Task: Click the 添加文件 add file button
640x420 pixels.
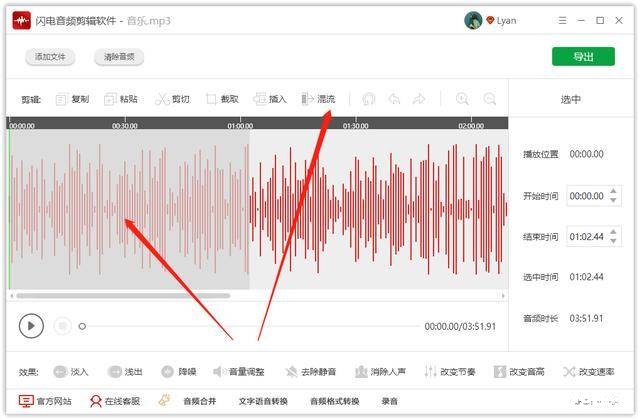Action: pos(50,57)
